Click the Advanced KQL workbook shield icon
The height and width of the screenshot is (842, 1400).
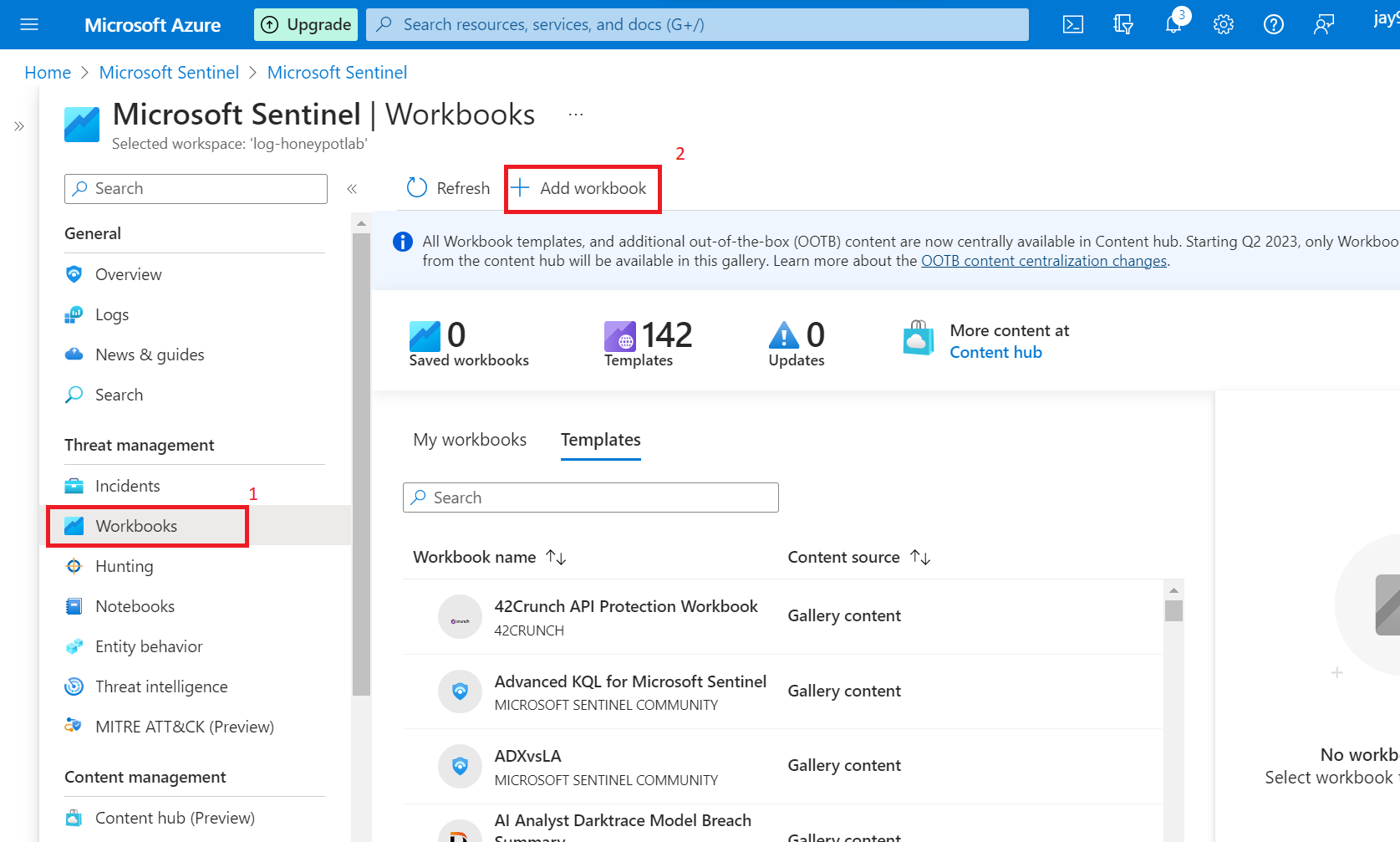tap(461, 691)
